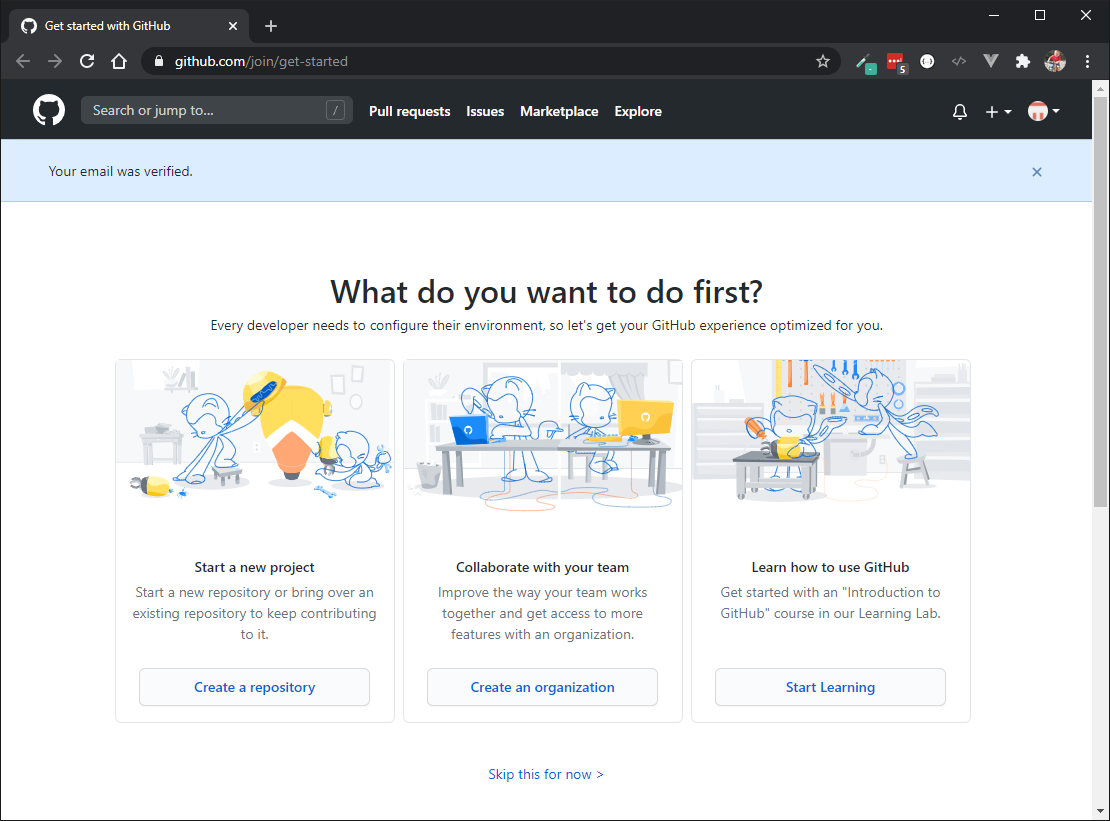
Task: Click the browser back arrow
Action: click(x=23, y=62)
